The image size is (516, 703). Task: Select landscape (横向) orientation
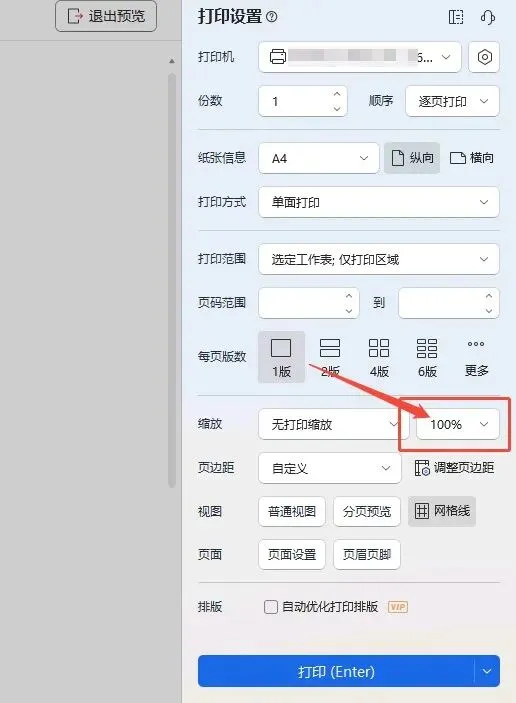point(472,158)
